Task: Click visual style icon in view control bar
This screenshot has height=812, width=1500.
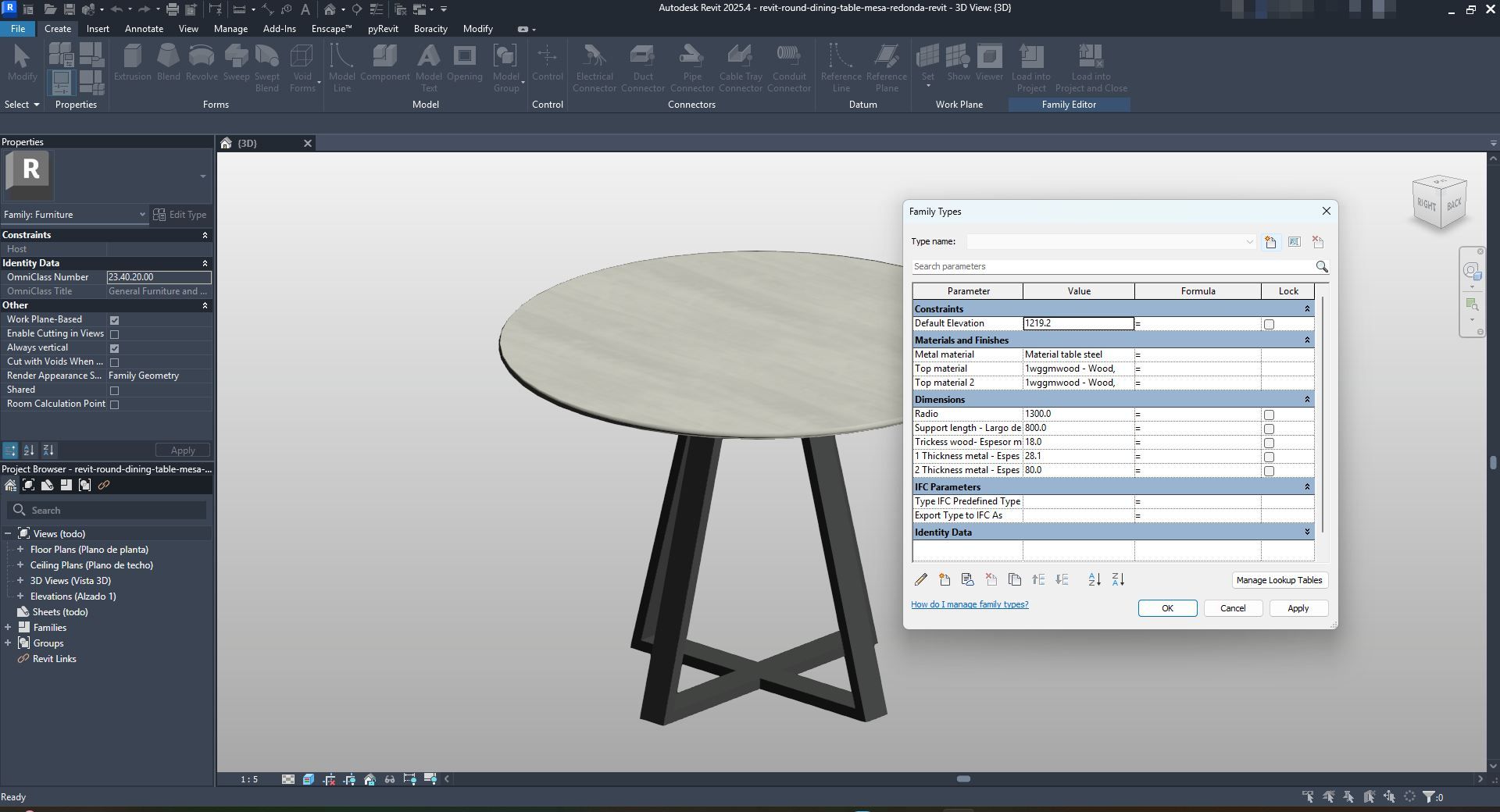Action: click(309, 779)
